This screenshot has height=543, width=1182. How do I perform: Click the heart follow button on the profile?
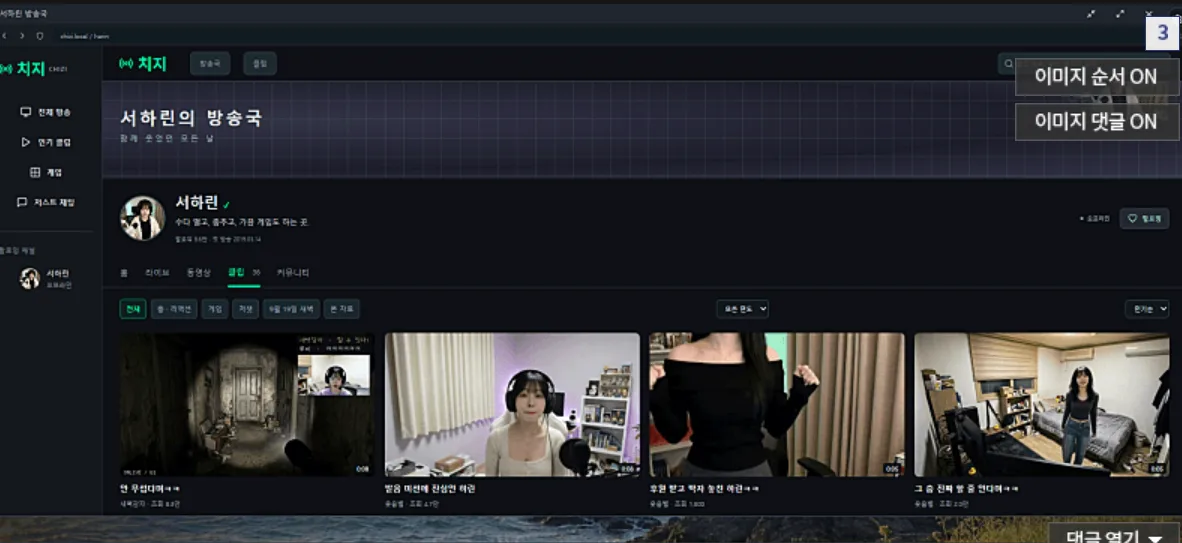[x=1144, y=219]
